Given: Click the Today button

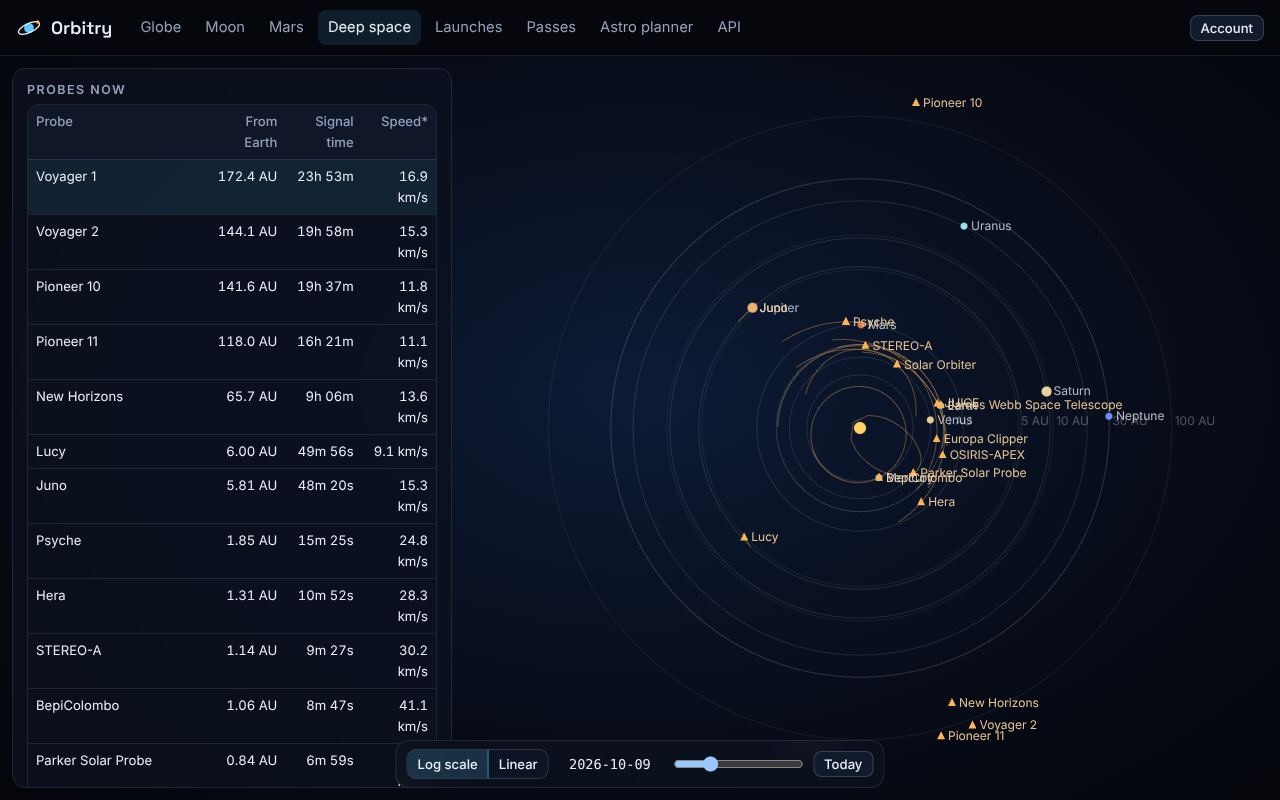Looking at the screenshot, I should (x=843, y=764).
